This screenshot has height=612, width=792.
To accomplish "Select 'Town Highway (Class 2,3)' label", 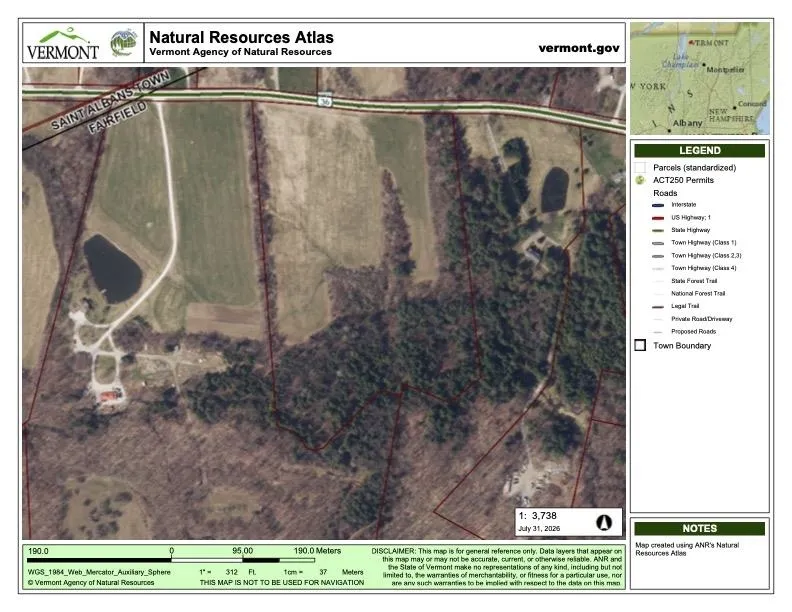I will pyautogui.click(x=706, y=256).
